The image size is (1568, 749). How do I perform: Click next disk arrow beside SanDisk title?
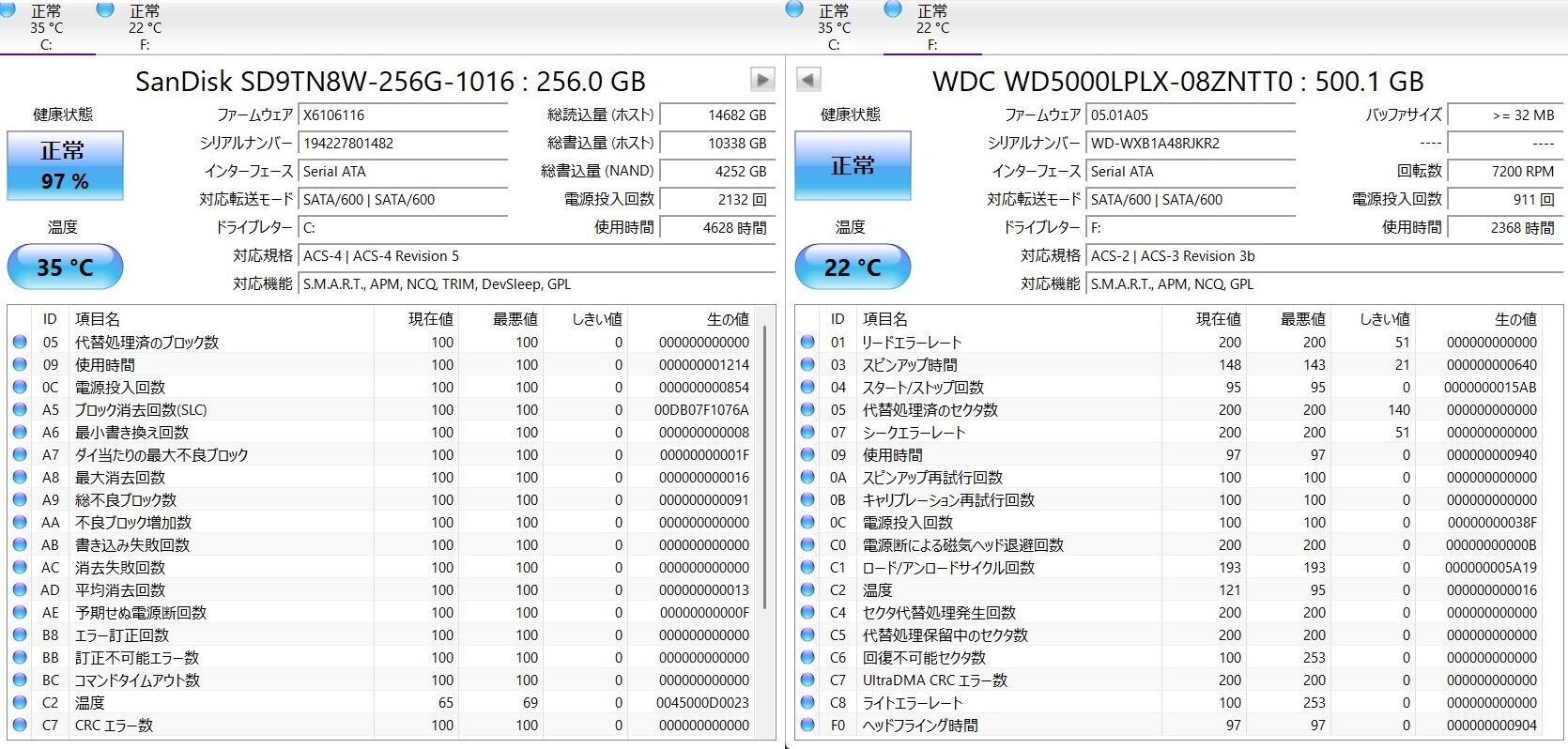click(x=761, y=80)
